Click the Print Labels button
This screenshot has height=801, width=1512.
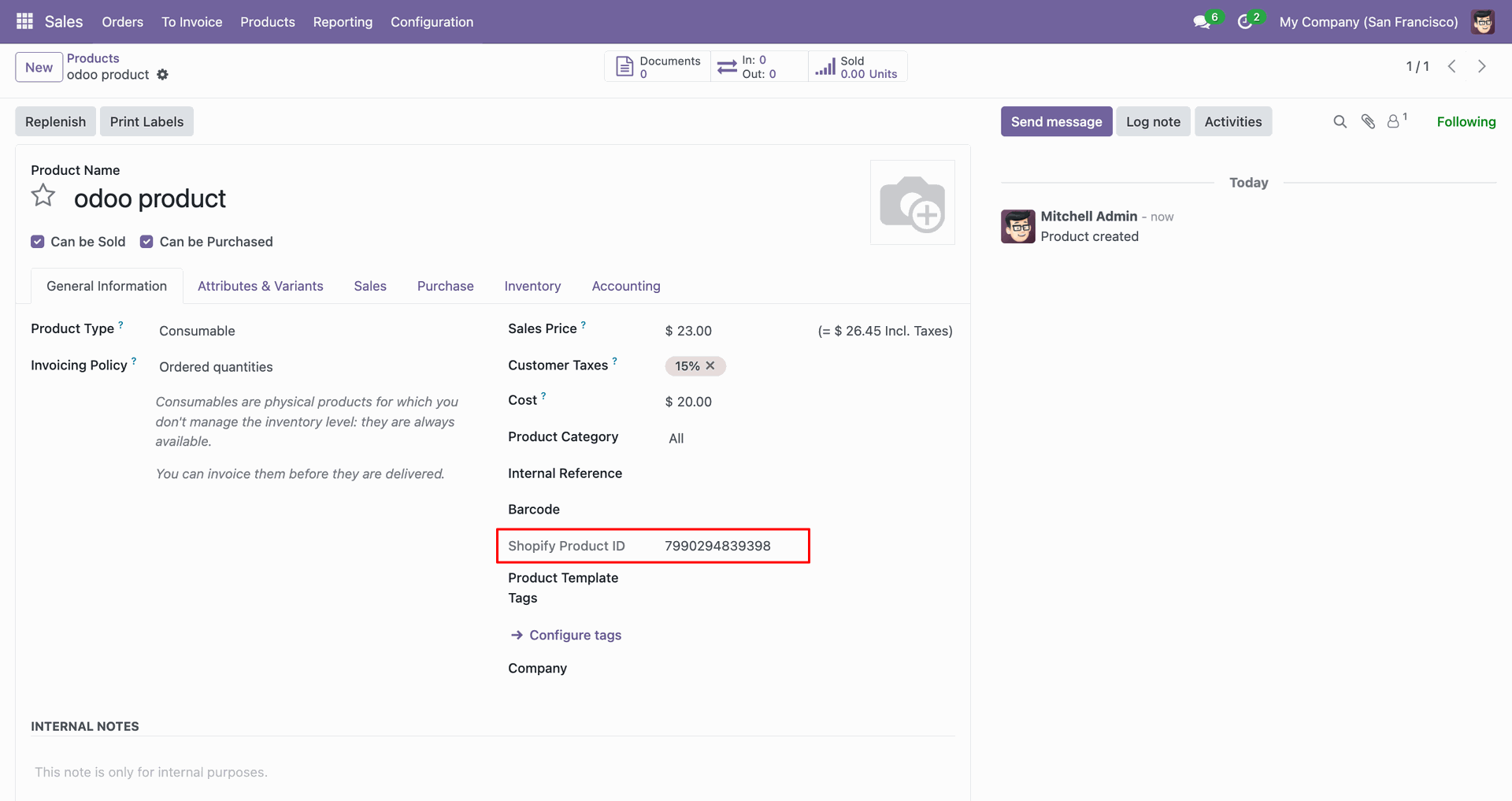146,121
